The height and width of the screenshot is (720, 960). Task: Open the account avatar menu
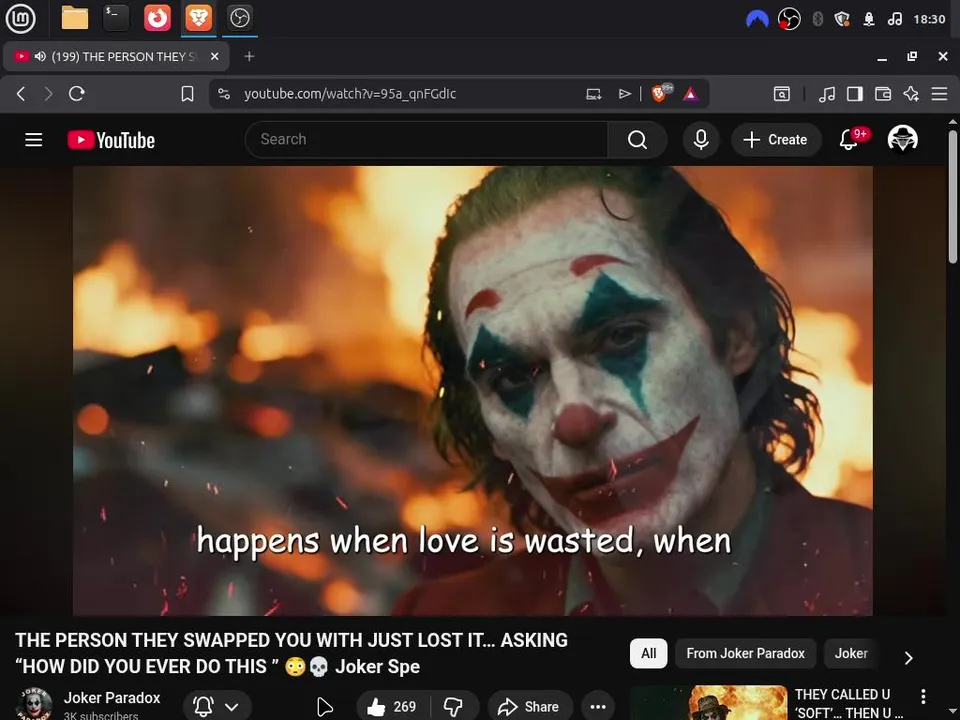tap(902, 139)
